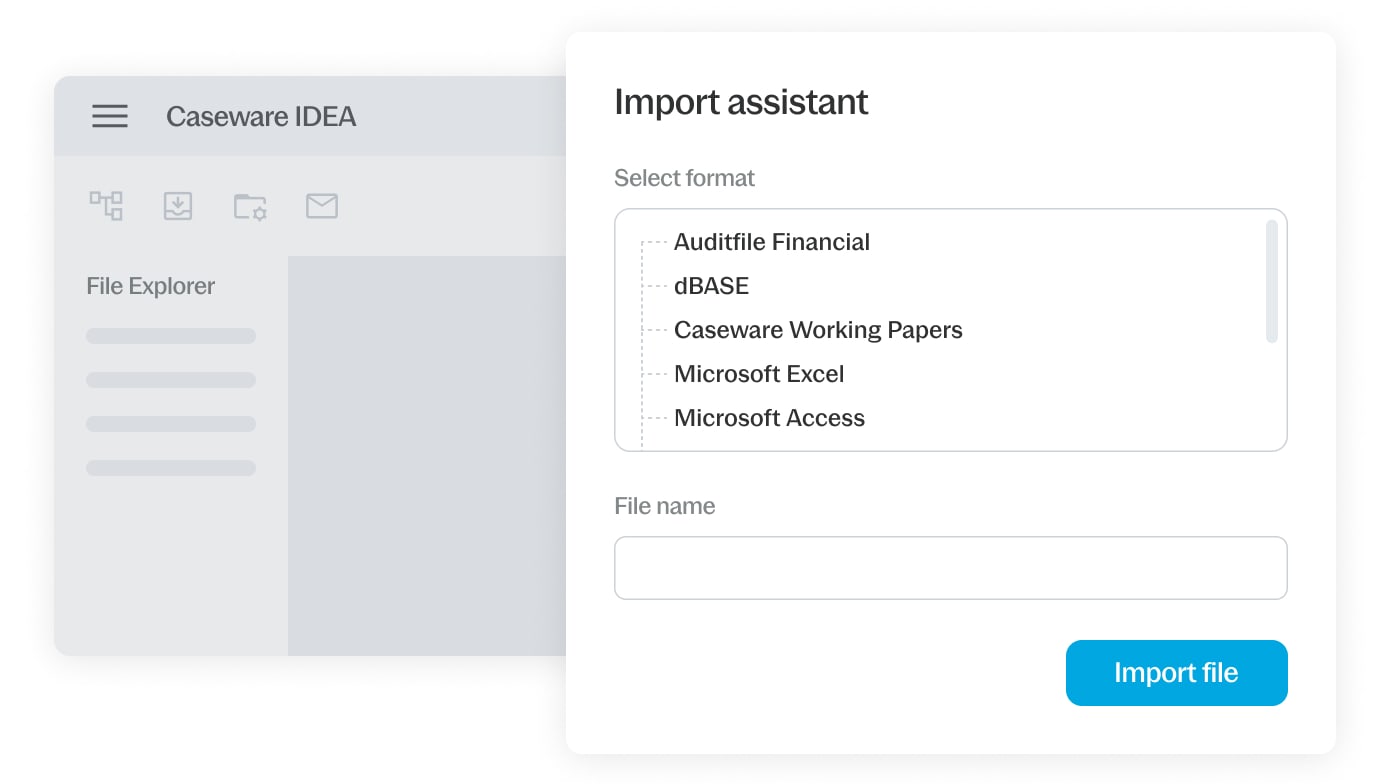The height and width of the screenshot is (784, 1392).
Task: Click the Import assistant dialog heading
Action: point(741,102)
